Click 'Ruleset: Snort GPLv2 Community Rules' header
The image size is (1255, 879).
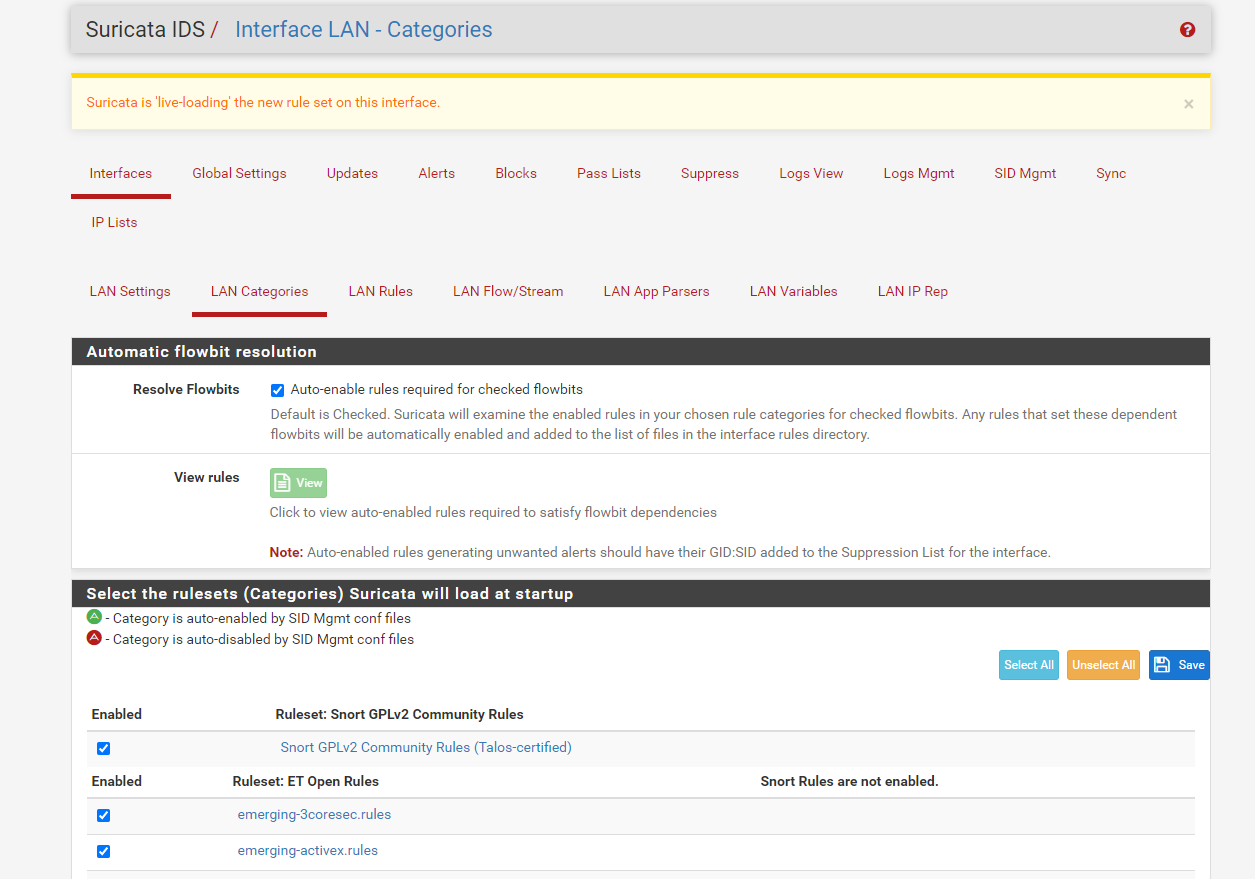coord(400,714)
